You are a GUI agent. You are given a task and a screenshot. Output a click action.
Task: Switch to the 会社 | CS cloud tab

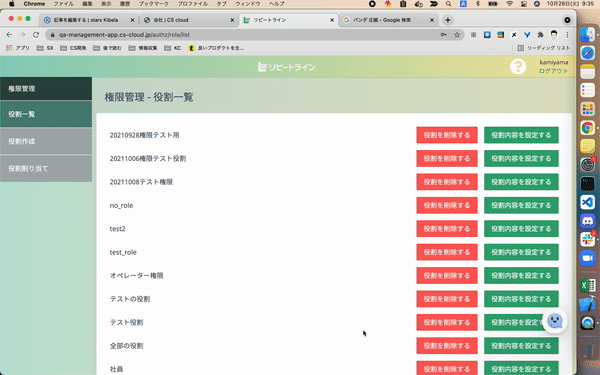[x=188, y=20]
